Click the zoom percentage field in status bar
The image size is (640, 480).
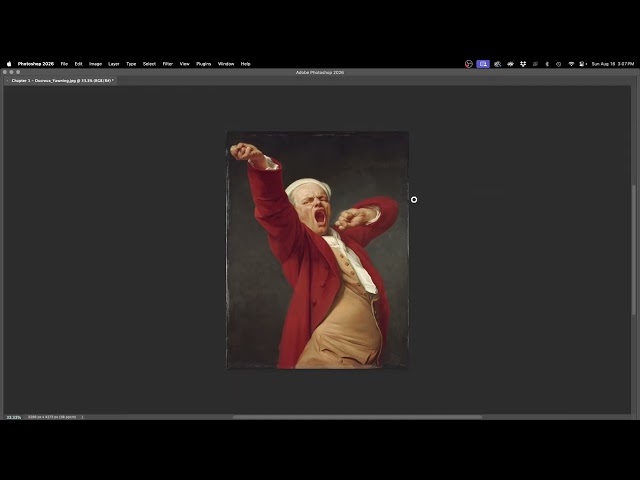tap(13, 417)
